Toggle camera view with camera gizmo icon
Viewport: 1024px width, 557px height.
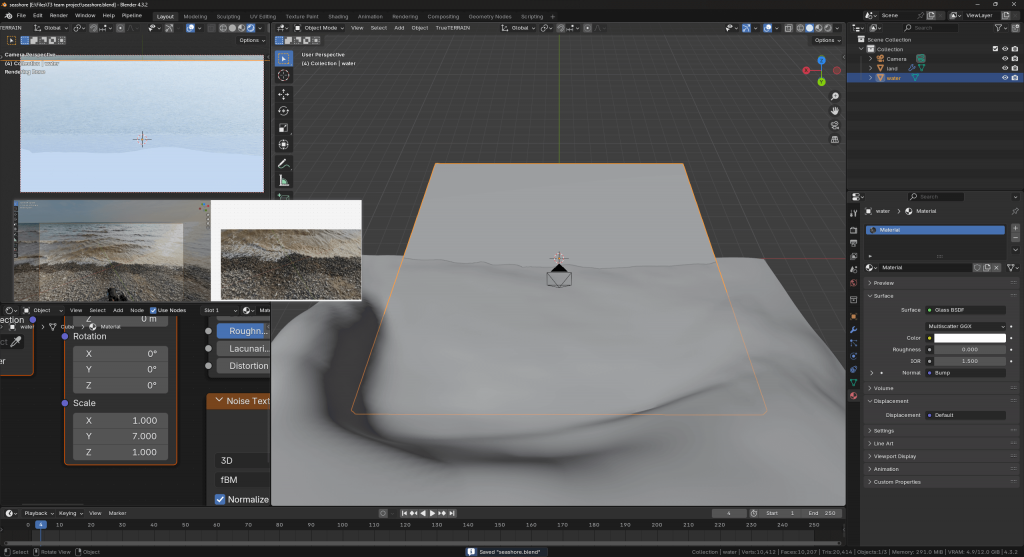pos(835,125)
